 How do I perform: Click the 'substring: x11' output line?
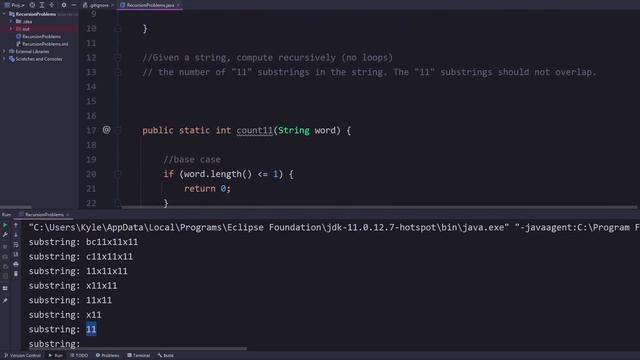65,315
